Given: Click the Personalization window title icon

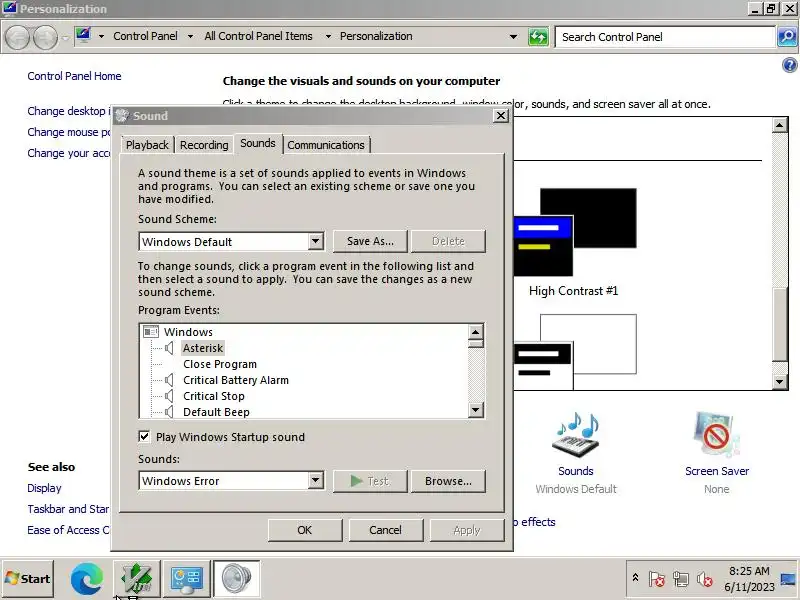Looking at the screenshot, I should coord(9,8).
